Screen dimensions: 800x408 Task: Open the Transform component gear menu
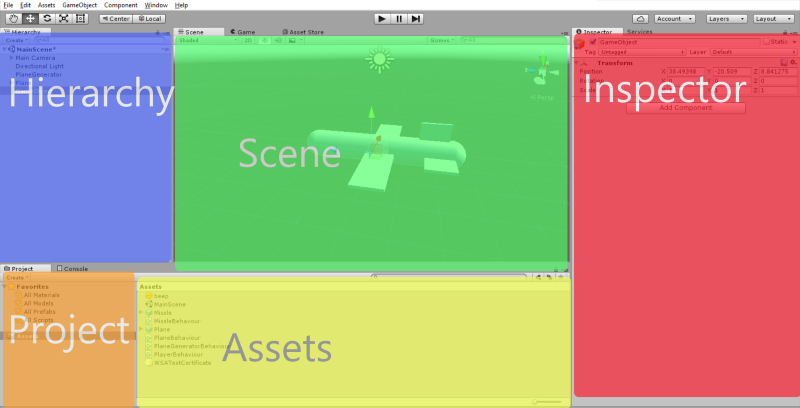click(x=793, y=62)
